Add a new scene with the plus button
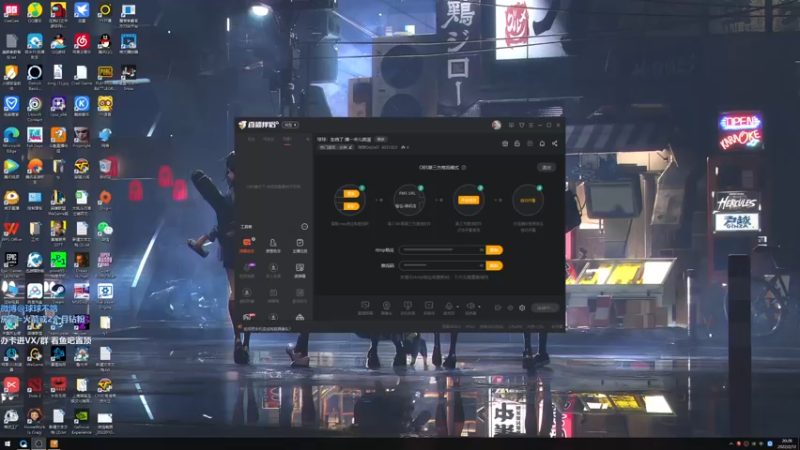 coord(307,139)
